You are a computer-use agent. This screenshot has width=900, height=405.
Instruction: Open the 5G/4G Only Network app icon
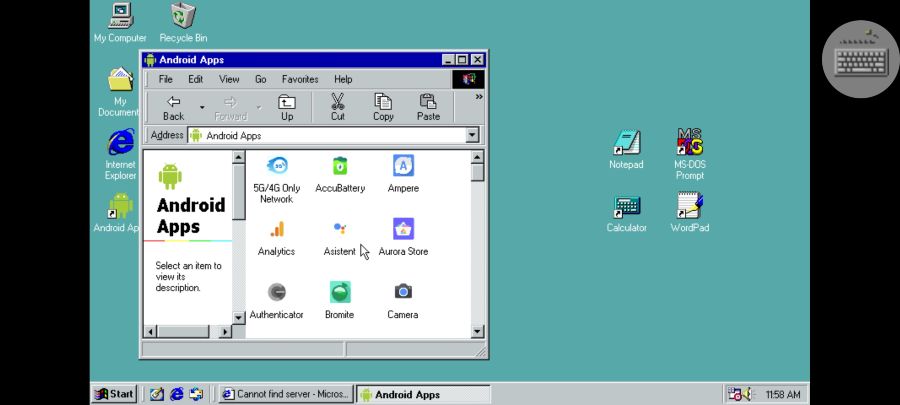[x=277, y=166]
